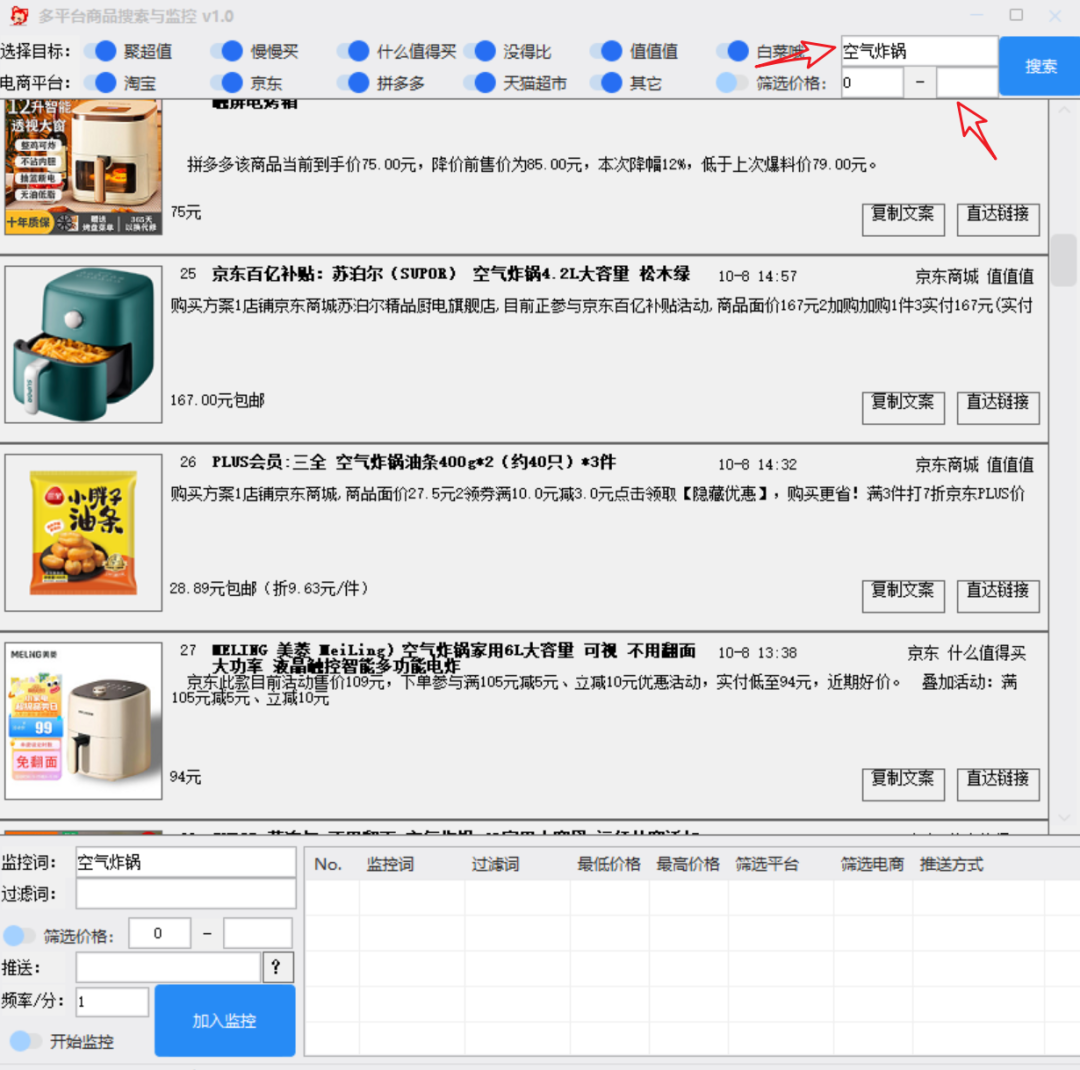
Task: Click the blue 搜索 button
Action: (1040, 66)
